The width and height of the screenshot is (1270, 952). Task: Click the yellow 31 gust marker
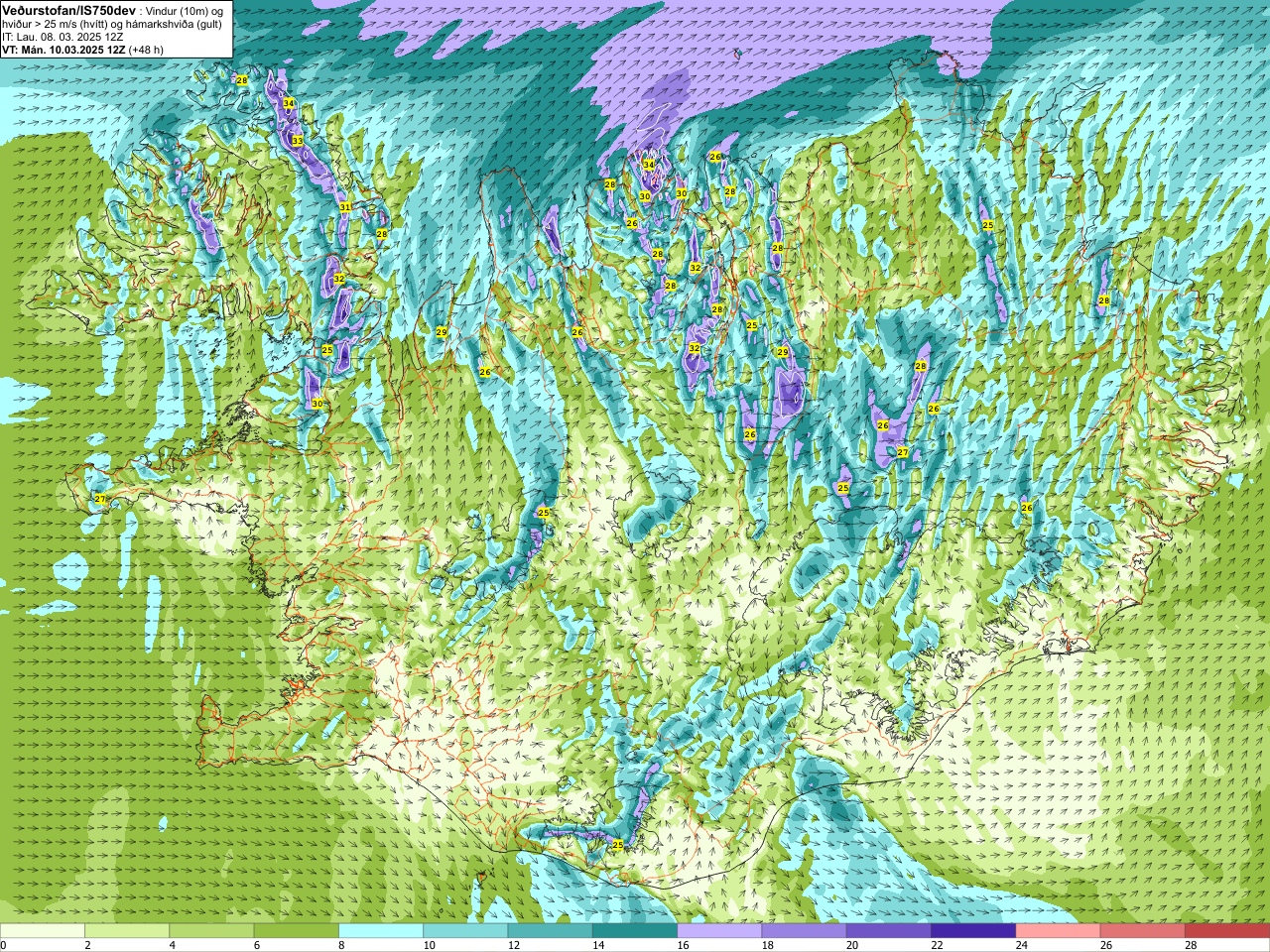pyautogui.click(x=345, y=206)
